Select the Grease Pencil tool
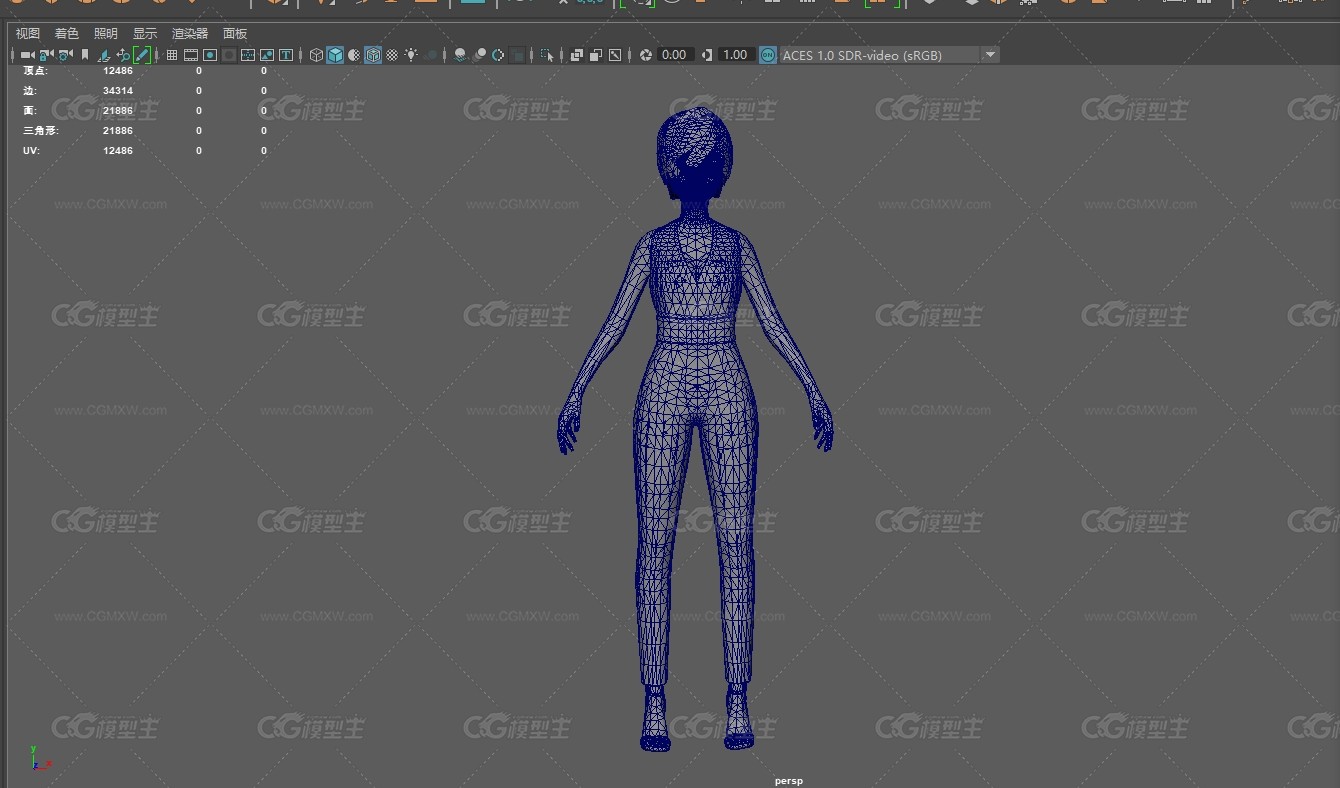 pyautogui.click(x=142, y=55)
